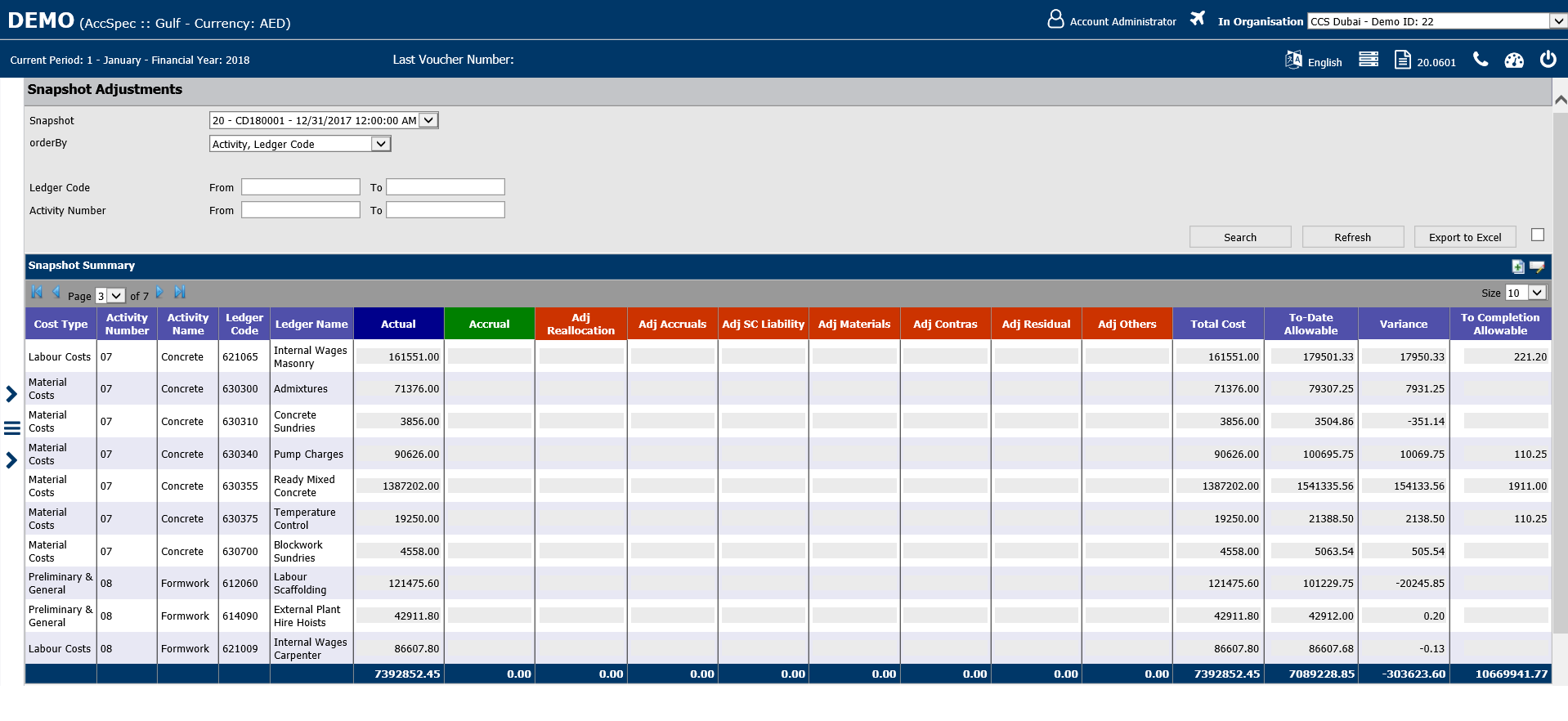Click the add document icon in Snapshot Summary
The image size is (1568, 721).
(x=1517, y=266)
